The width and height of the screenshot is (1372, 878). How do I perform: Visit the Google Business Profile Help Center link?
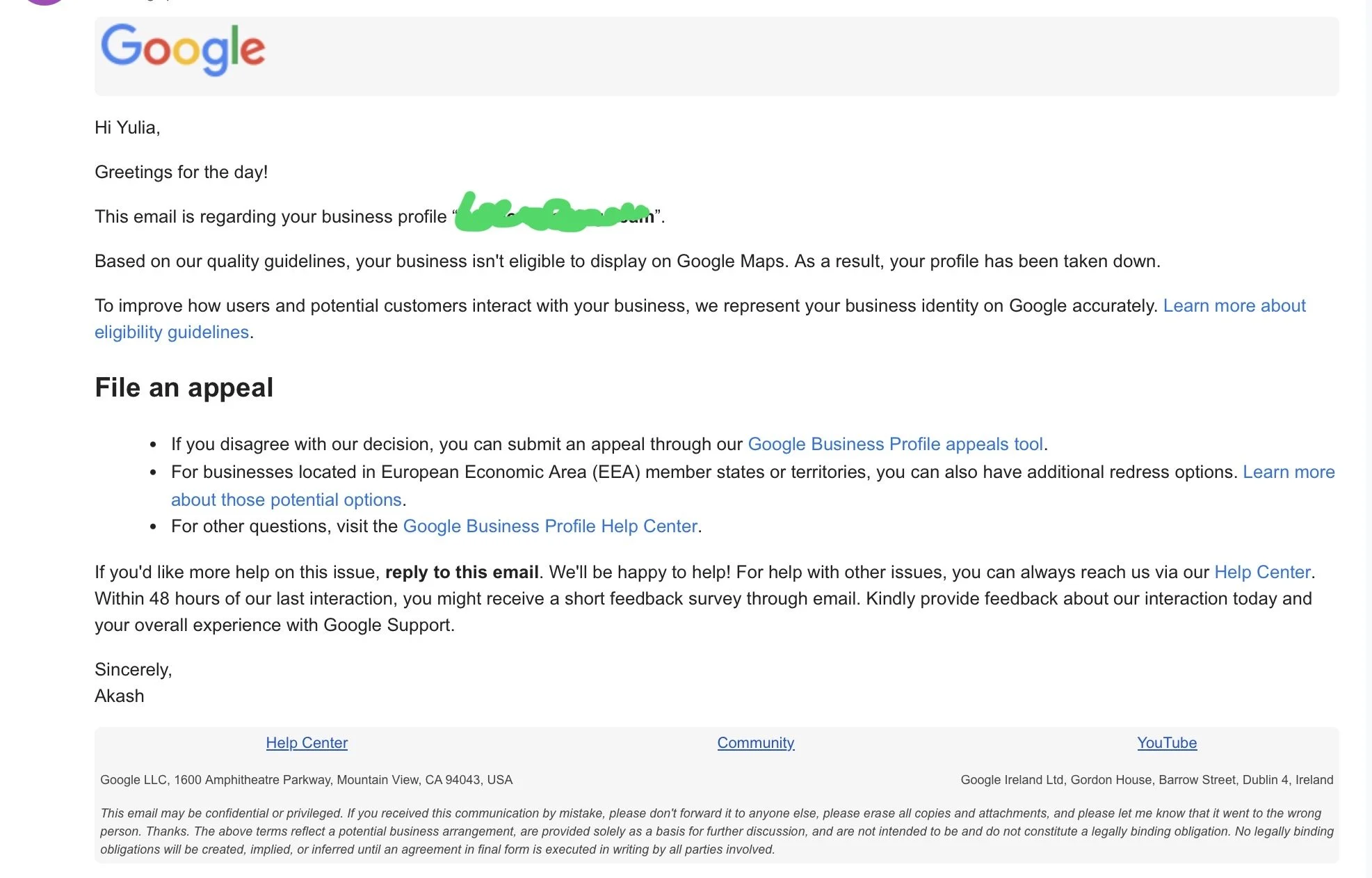pos(550,527)
